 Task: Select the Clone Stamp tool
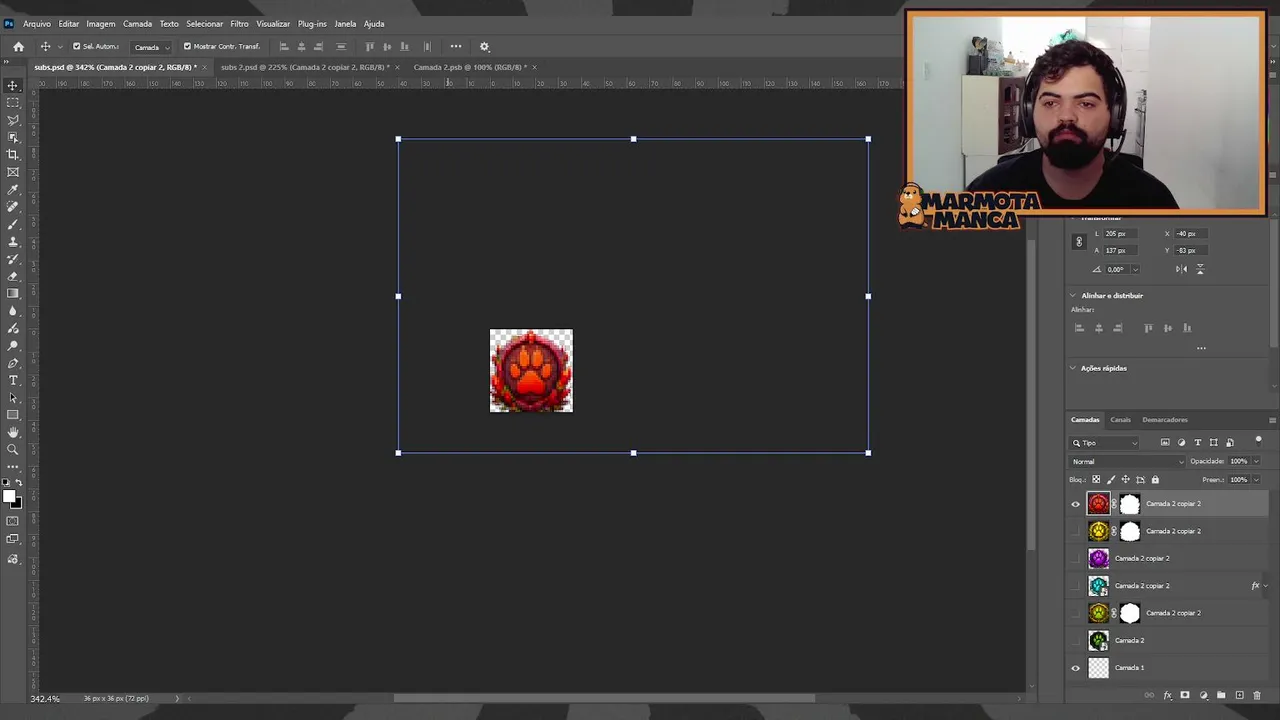[x=13, y=241]
